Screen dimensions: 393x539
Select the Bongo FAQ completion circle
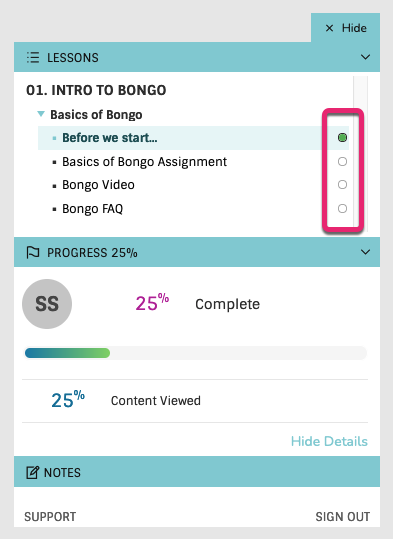tap(342, 208)
